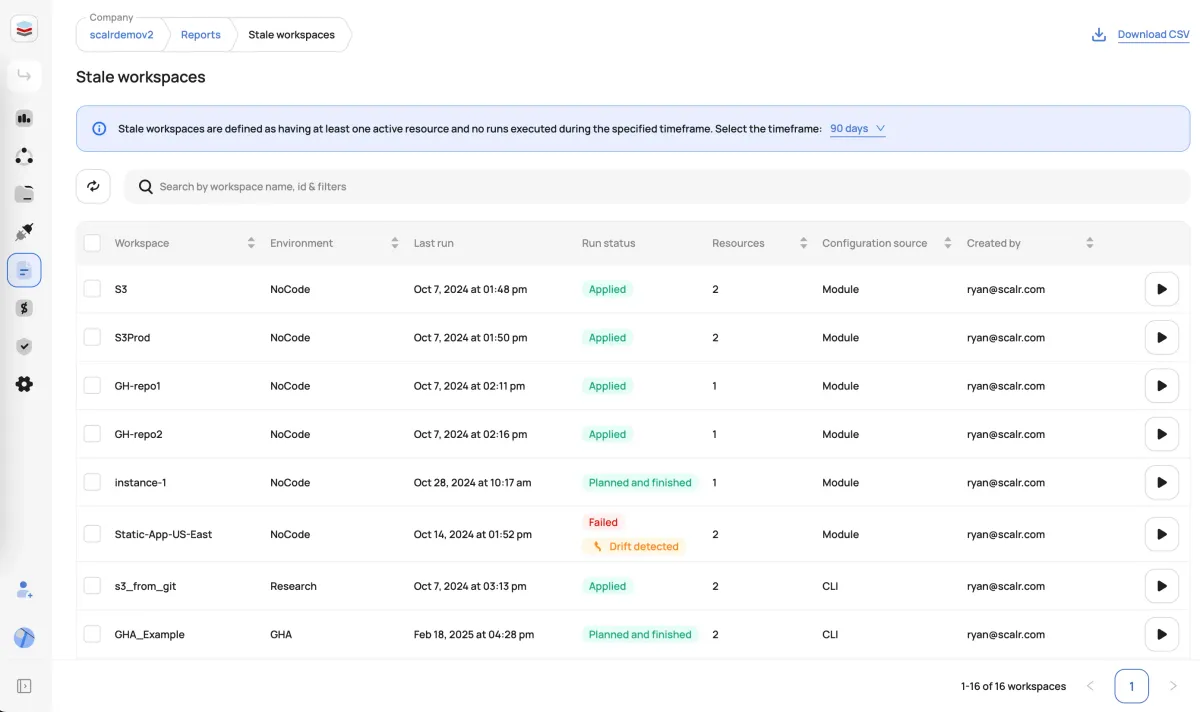
Task: Select the environments cluster icon in sidebar
Action: coord(24,155)
